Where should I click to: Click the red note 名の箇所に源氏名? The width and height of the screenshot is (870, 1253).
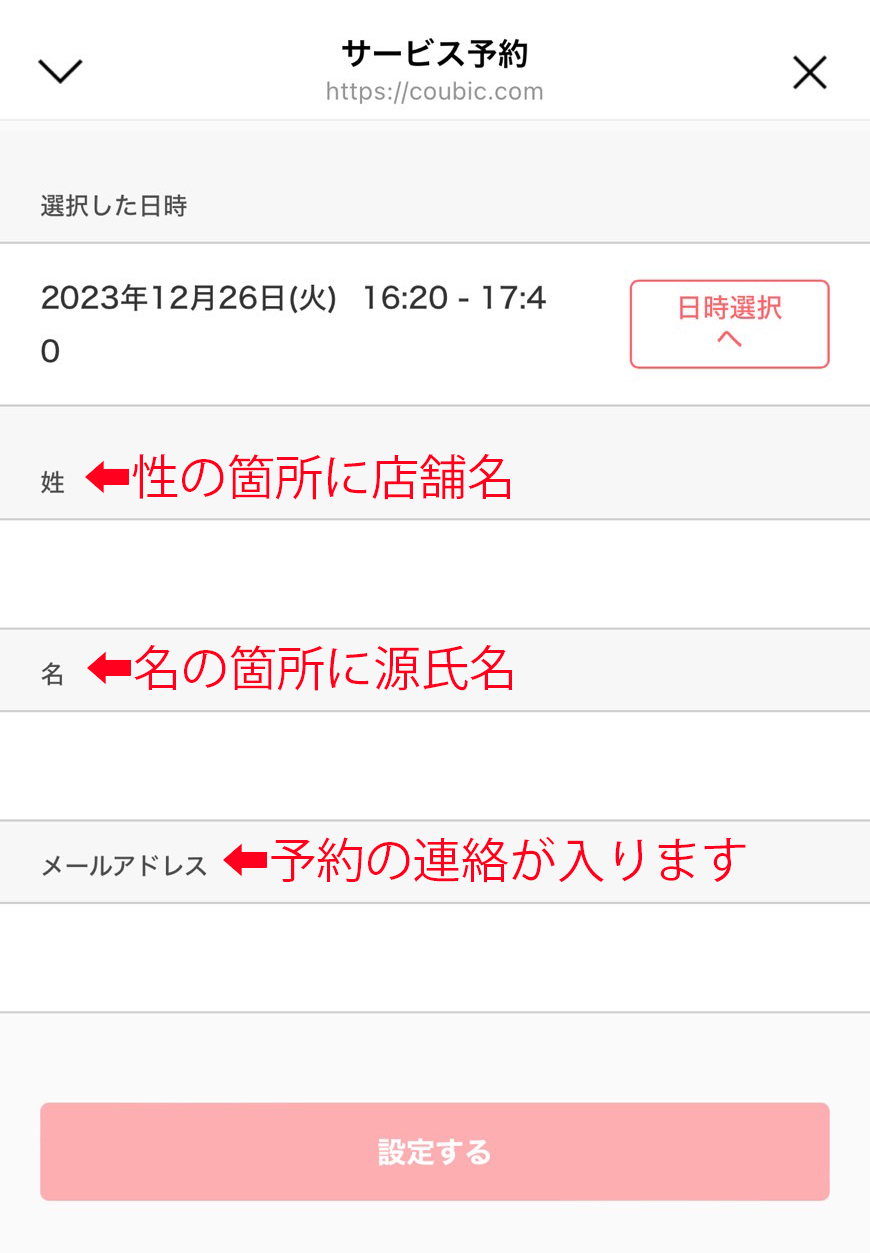tap(325, 669)
